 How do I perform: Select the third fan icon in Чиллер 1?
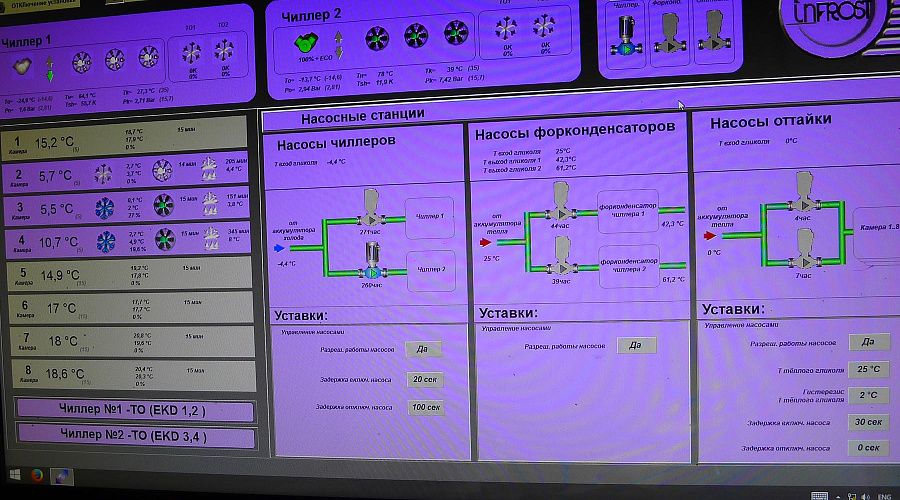point(149,57)
